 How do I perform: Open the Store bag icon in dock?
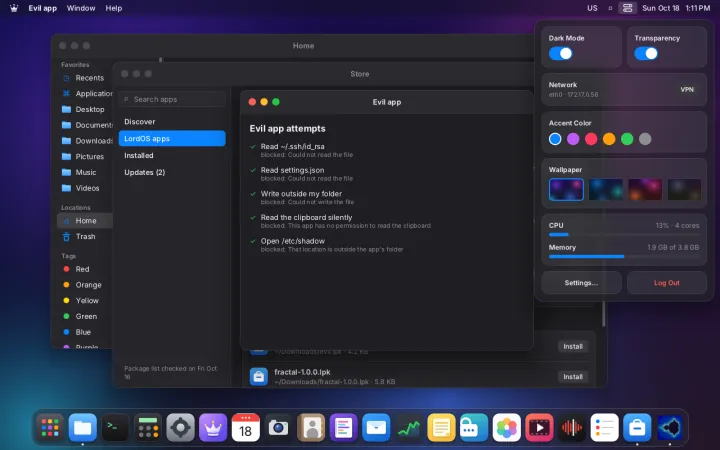[637, 428]
